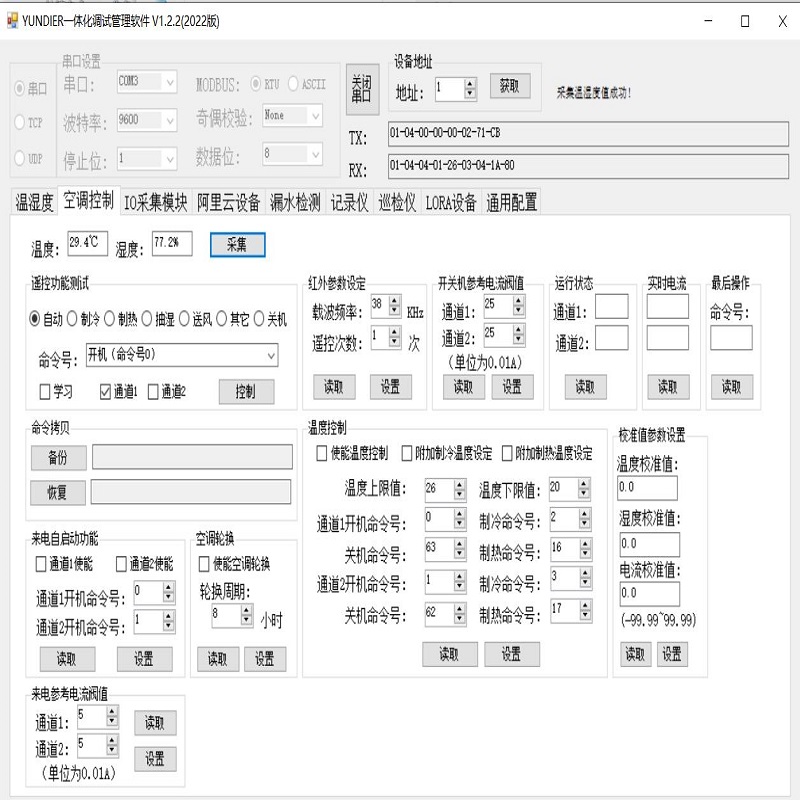Image resolution: width=800 pixels, height=800 pixels.
Task: Open the 巡检仪 tab
Action: point(397,202)
